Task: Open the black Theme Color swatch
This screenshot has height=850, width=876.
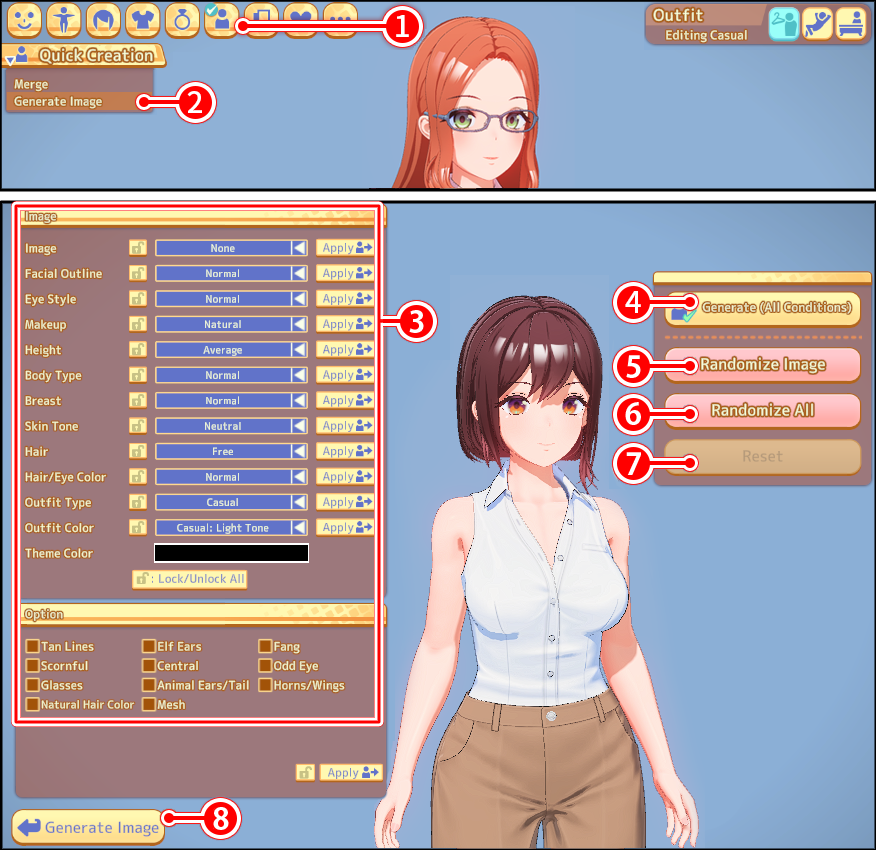Action: pos(231,553)
